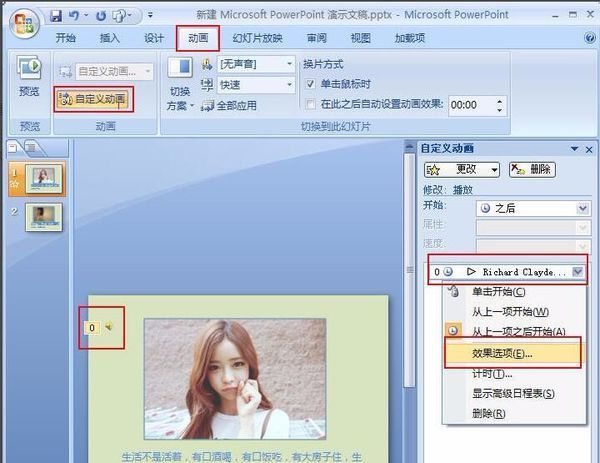Click the vertical scrollbar of the slide area

(x=410, y=270)
